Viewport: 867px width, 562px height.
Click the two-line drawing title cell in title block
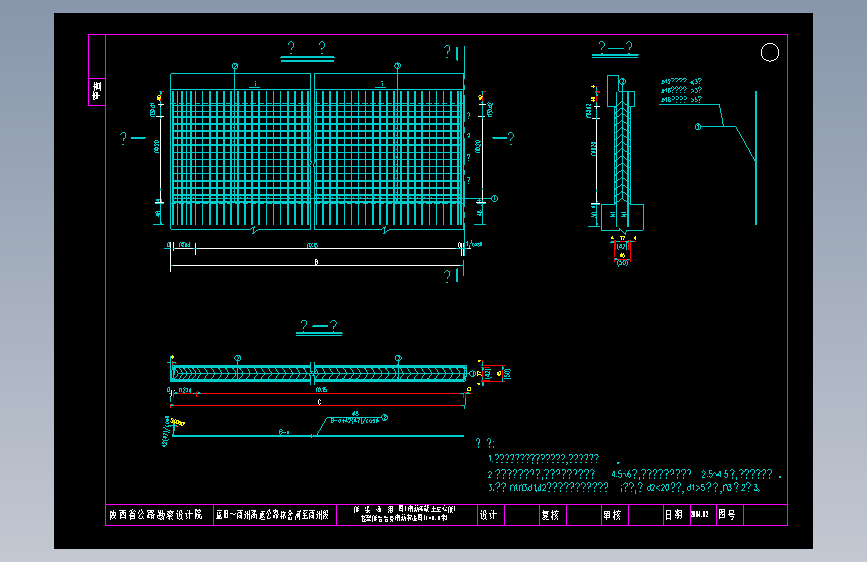pyautogui.click(x=408, y=514)
